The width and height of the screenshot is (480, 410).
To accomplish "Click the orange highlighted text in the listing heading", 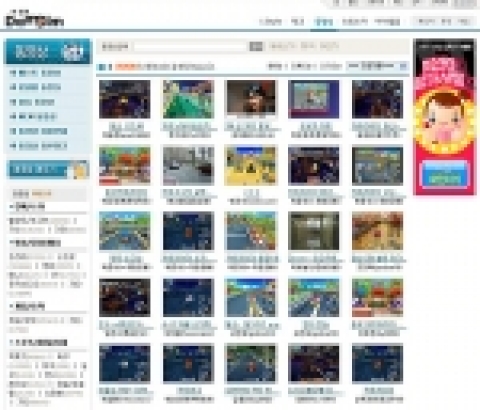I will coord(126,67).
